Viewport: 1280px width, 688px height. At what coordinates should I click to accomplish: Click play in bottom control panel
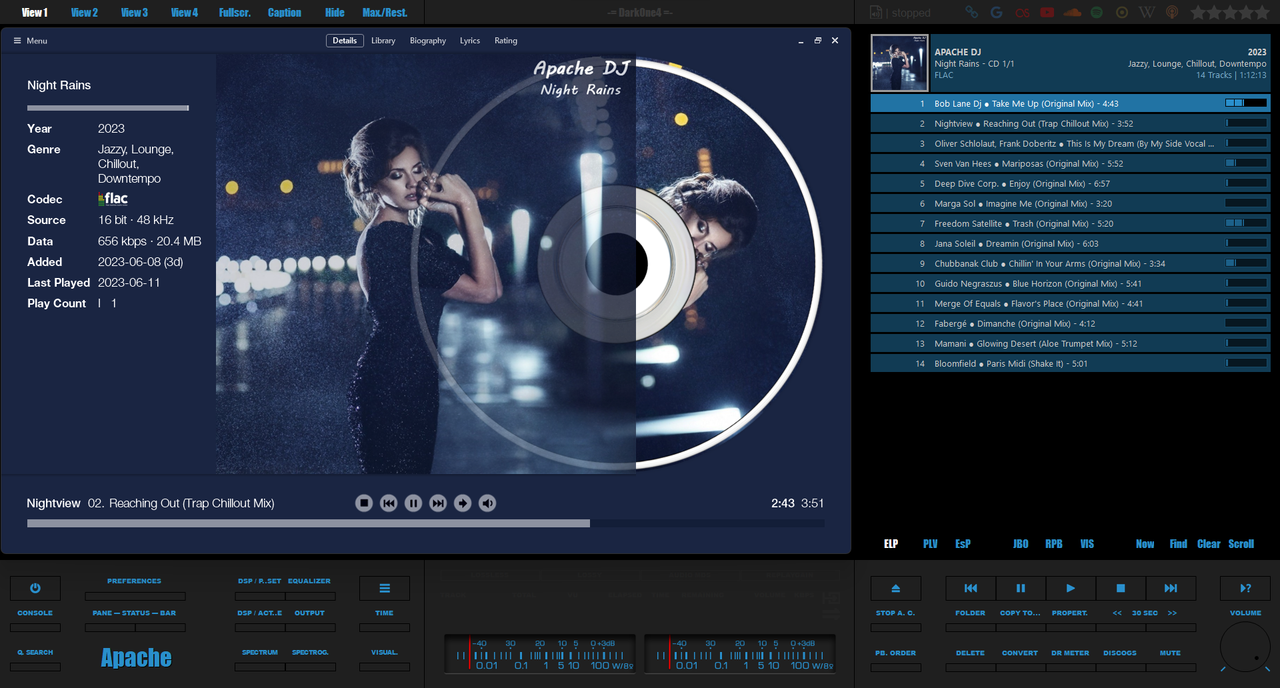click(x=1070, y=588)
